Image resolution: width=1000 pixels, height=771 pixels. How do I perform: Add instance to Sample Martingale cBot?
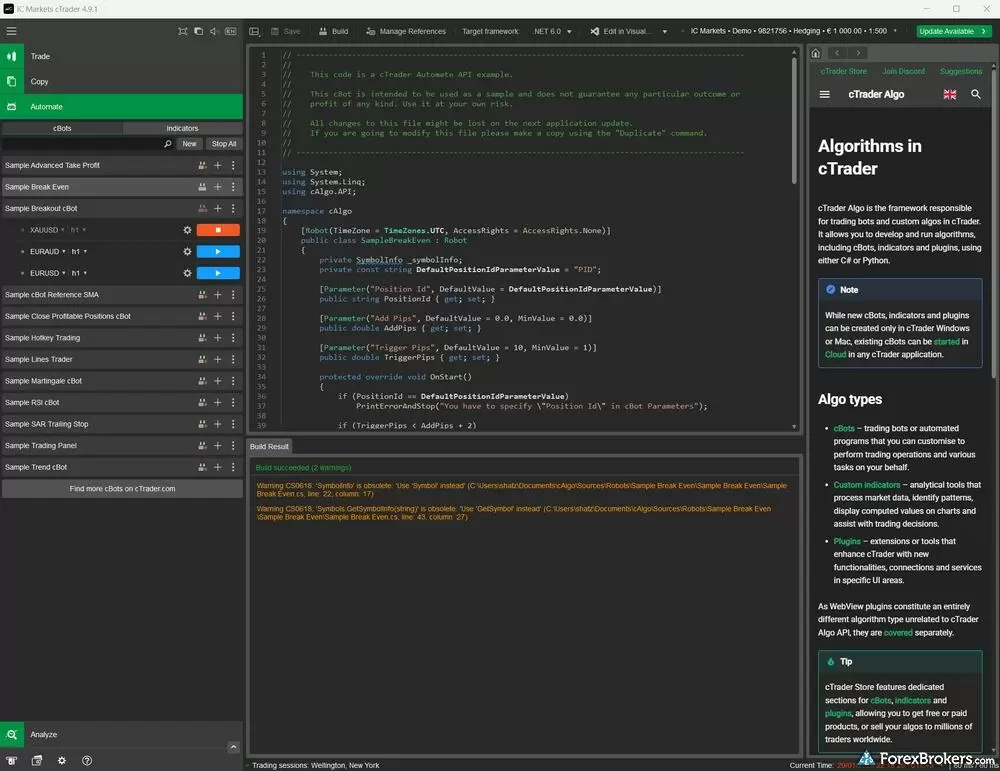pyautogui.click(x=217, y=381)
